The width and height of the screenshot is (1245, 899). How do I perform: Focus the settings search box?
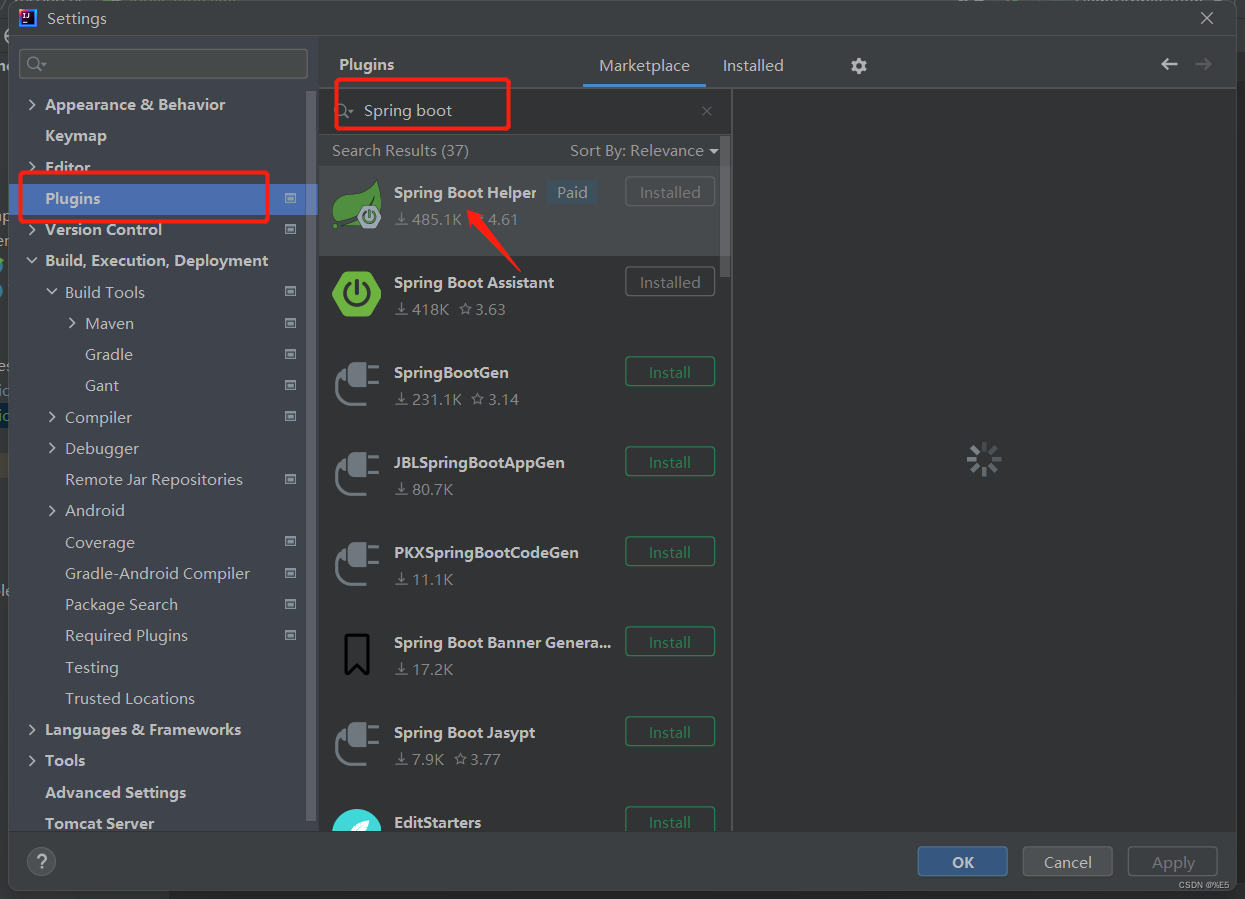163,64
